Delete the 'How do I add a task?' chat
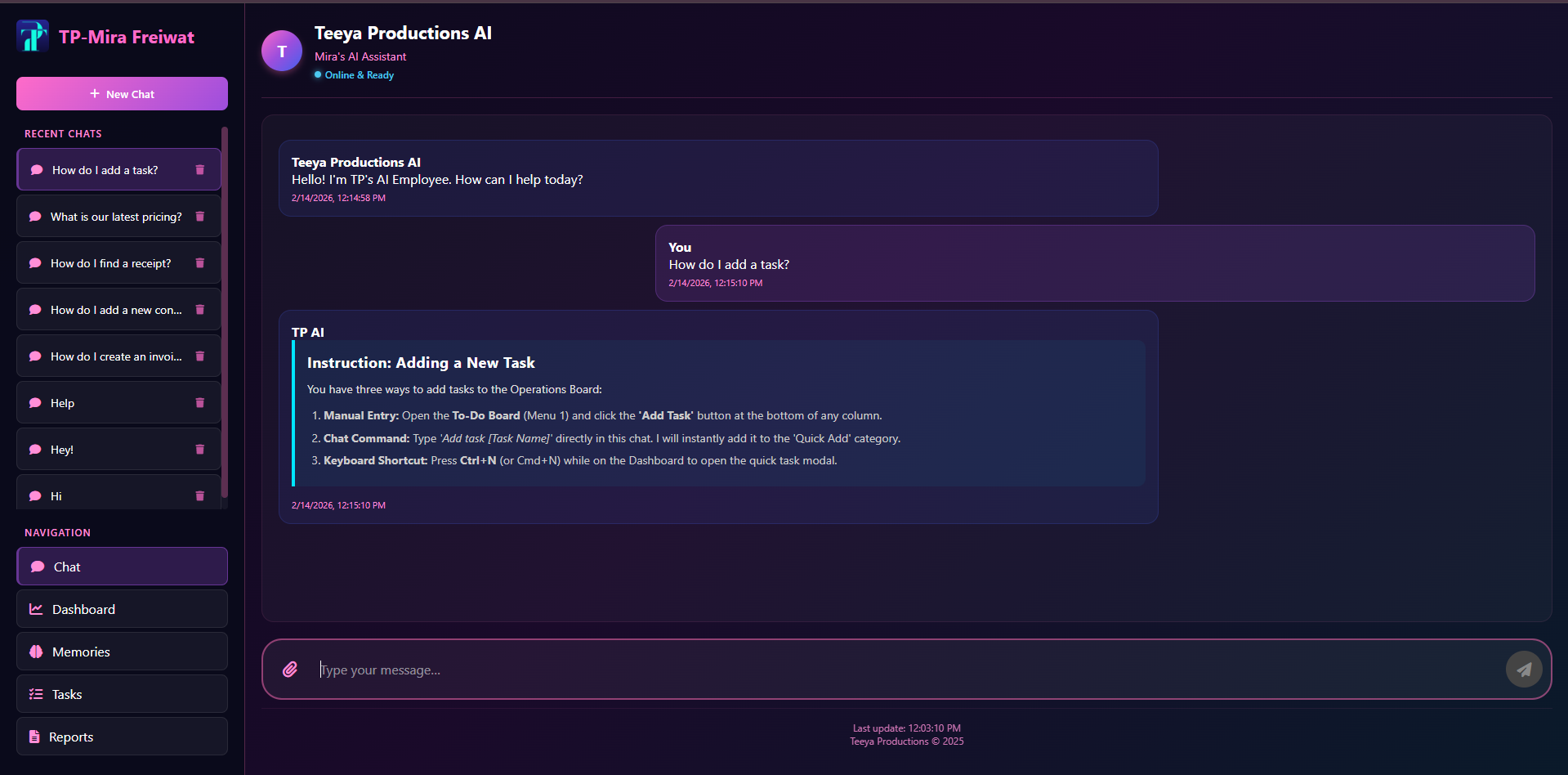1568x775 pixels. [200, 169]
